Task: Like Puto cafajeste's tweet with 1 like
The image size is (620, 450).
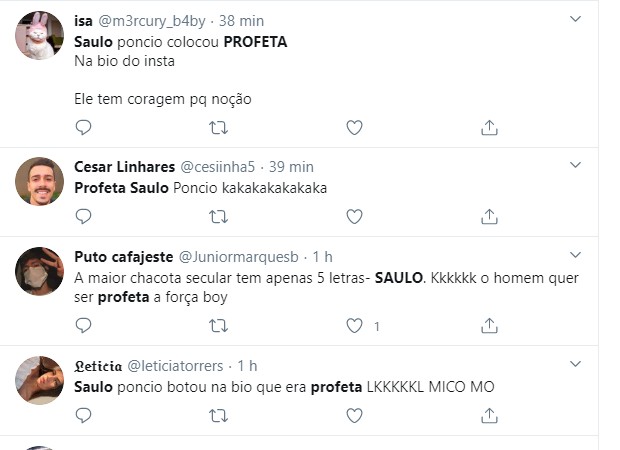Action: click(x=354, y=326)
